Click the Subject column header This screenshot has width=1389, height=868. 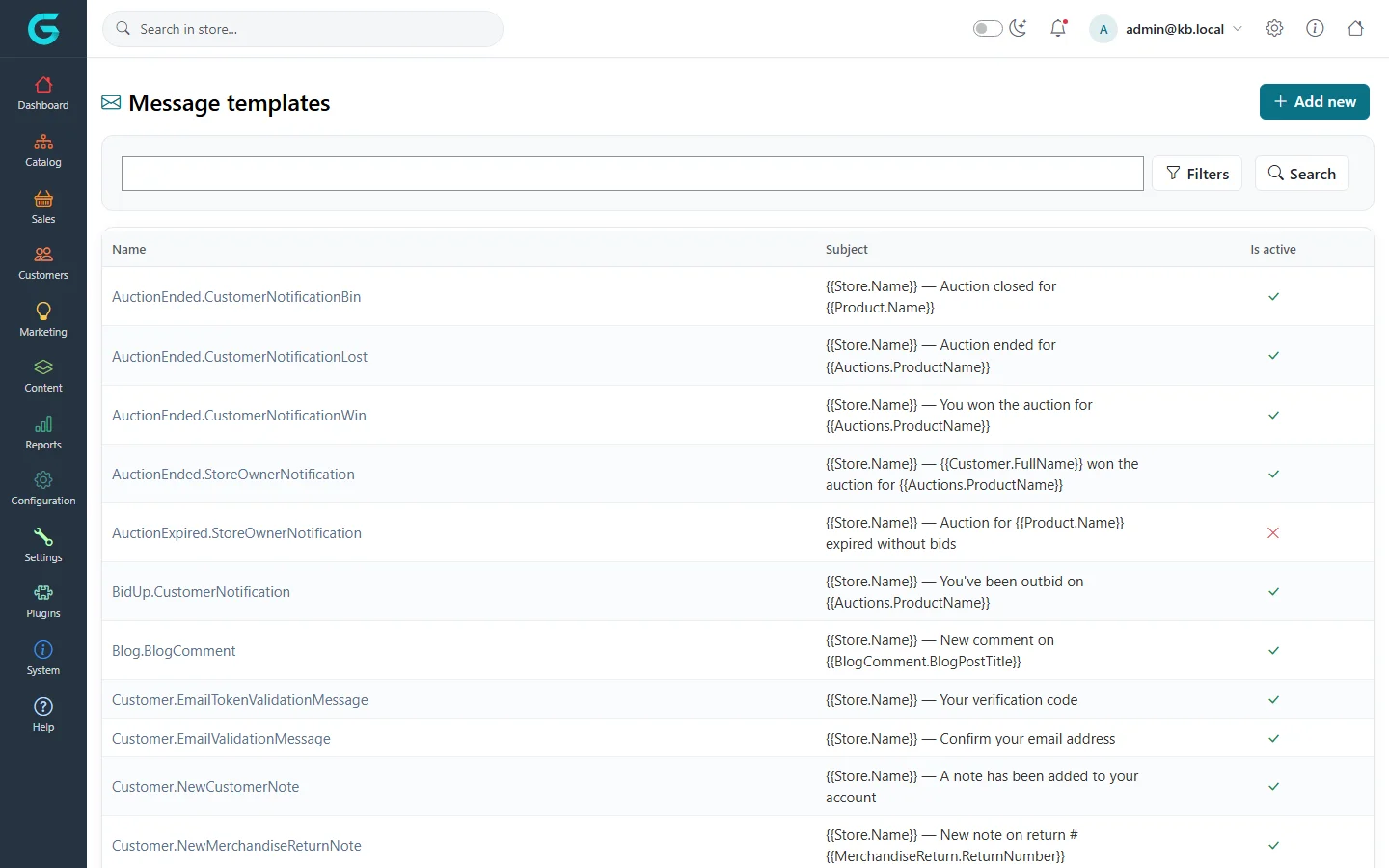pyautogui.click(x=847, y=249)
